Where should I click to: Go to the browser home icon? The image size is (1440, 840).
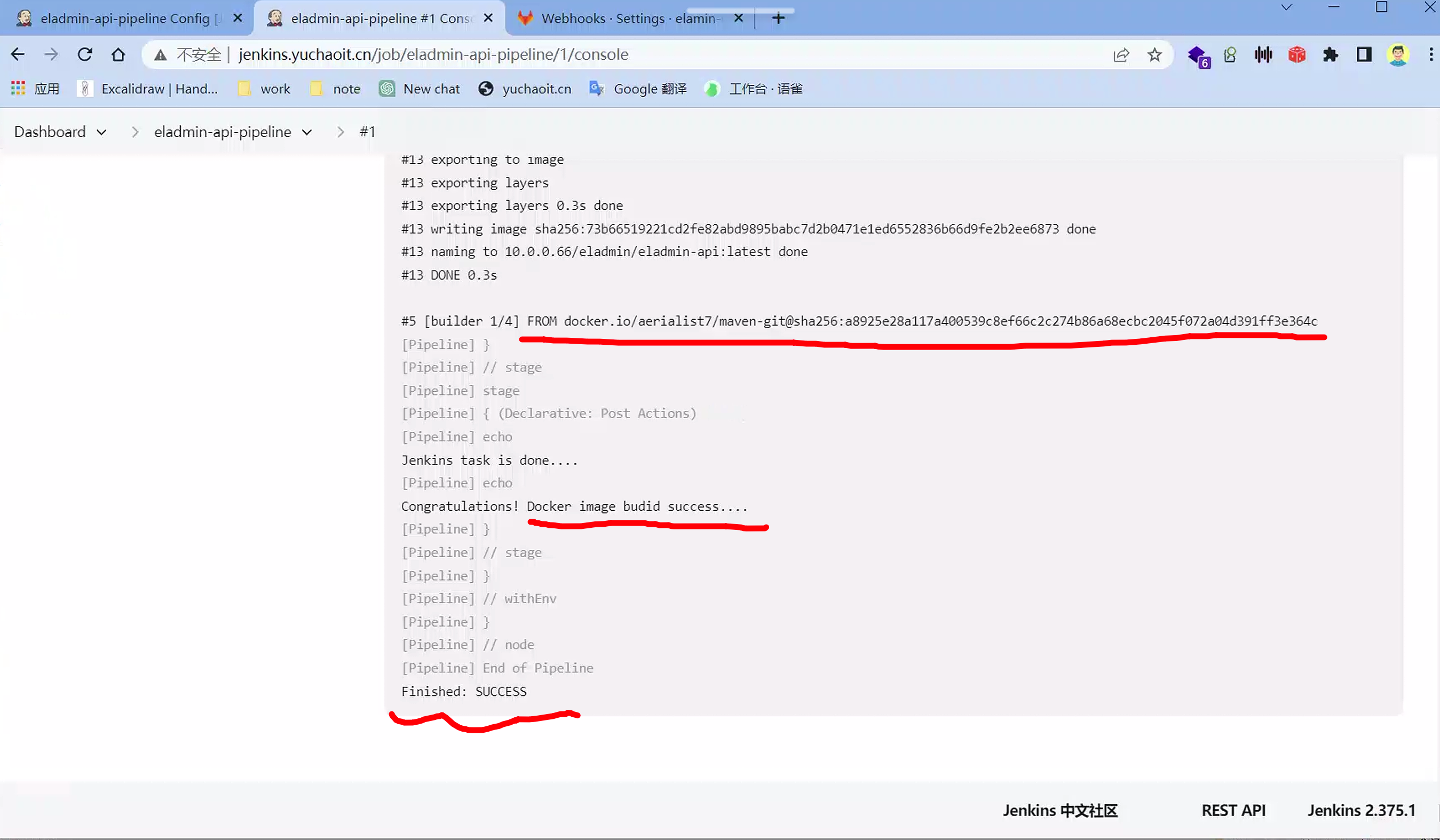coord(118,54)
